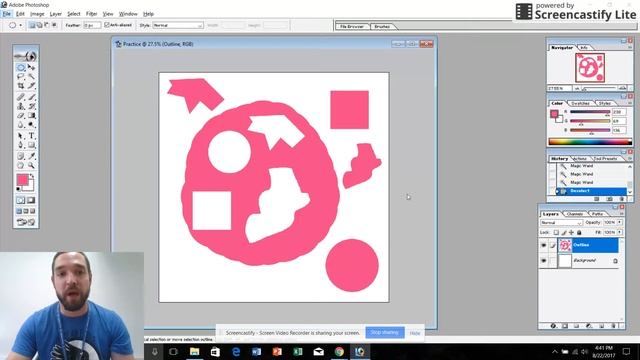
Task: Open the Layer menu
Action: coord(56,14)
